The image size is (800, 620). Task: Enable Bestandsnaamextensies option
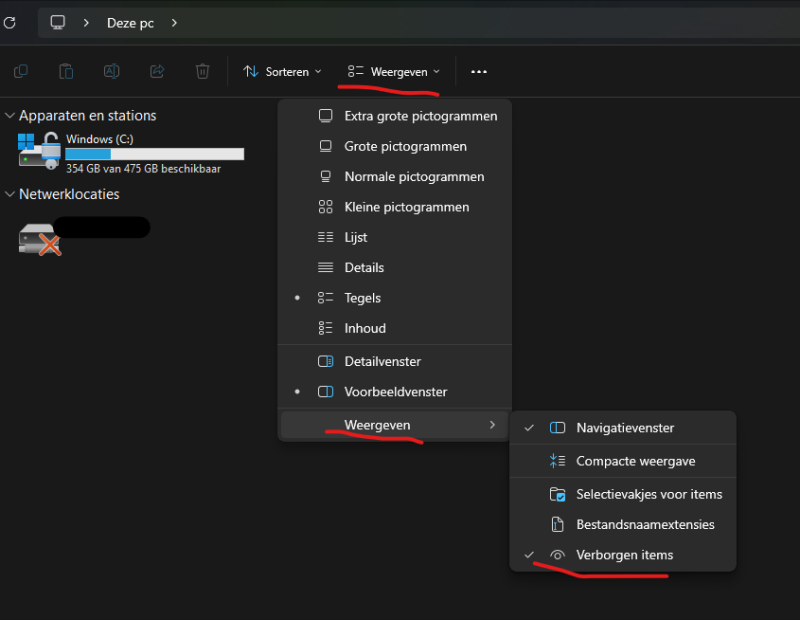pos(645,524)
